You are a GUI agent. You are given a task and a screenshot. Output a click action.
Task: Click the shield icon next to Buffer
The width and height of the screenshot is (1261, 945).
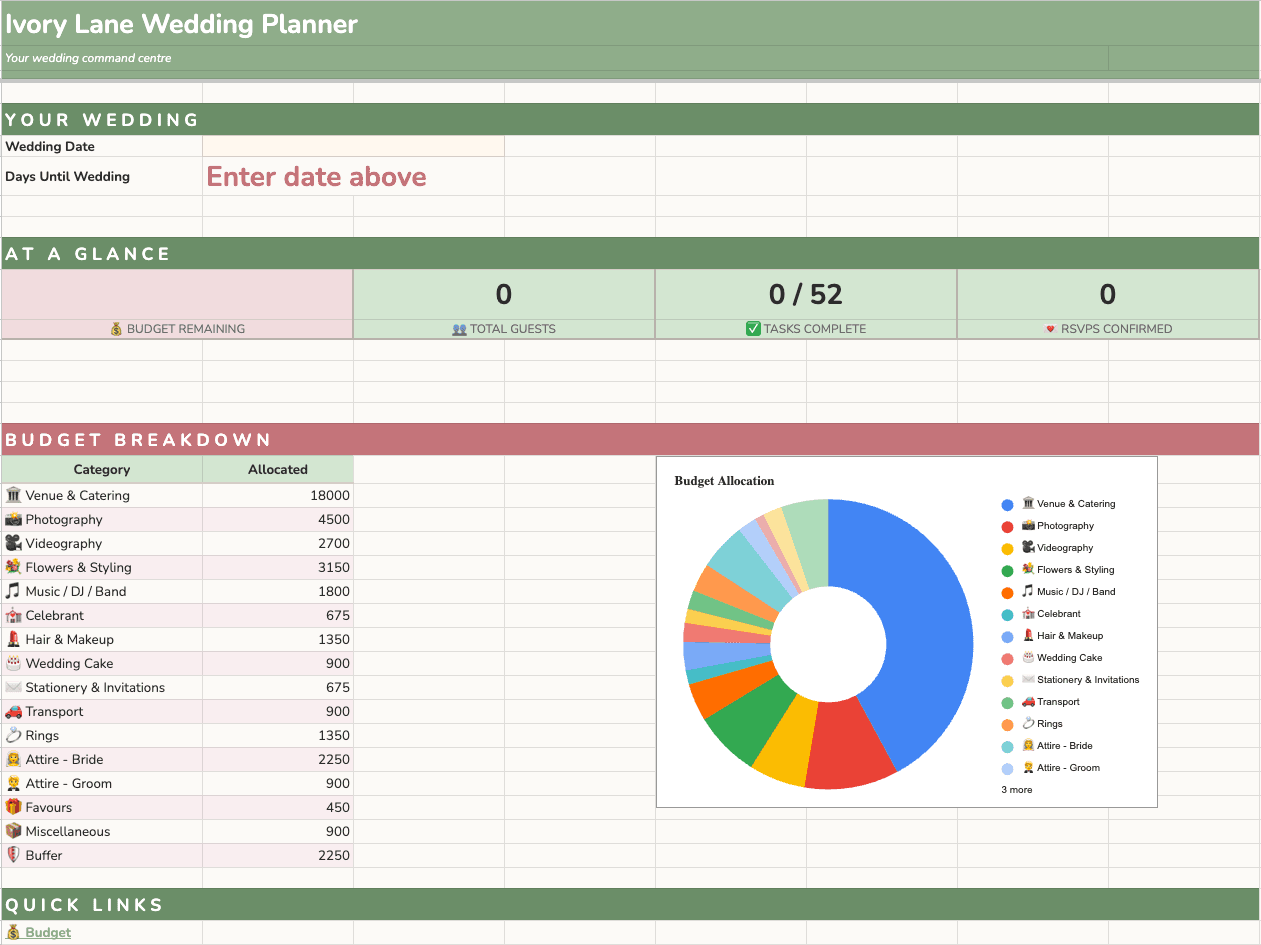12,855
